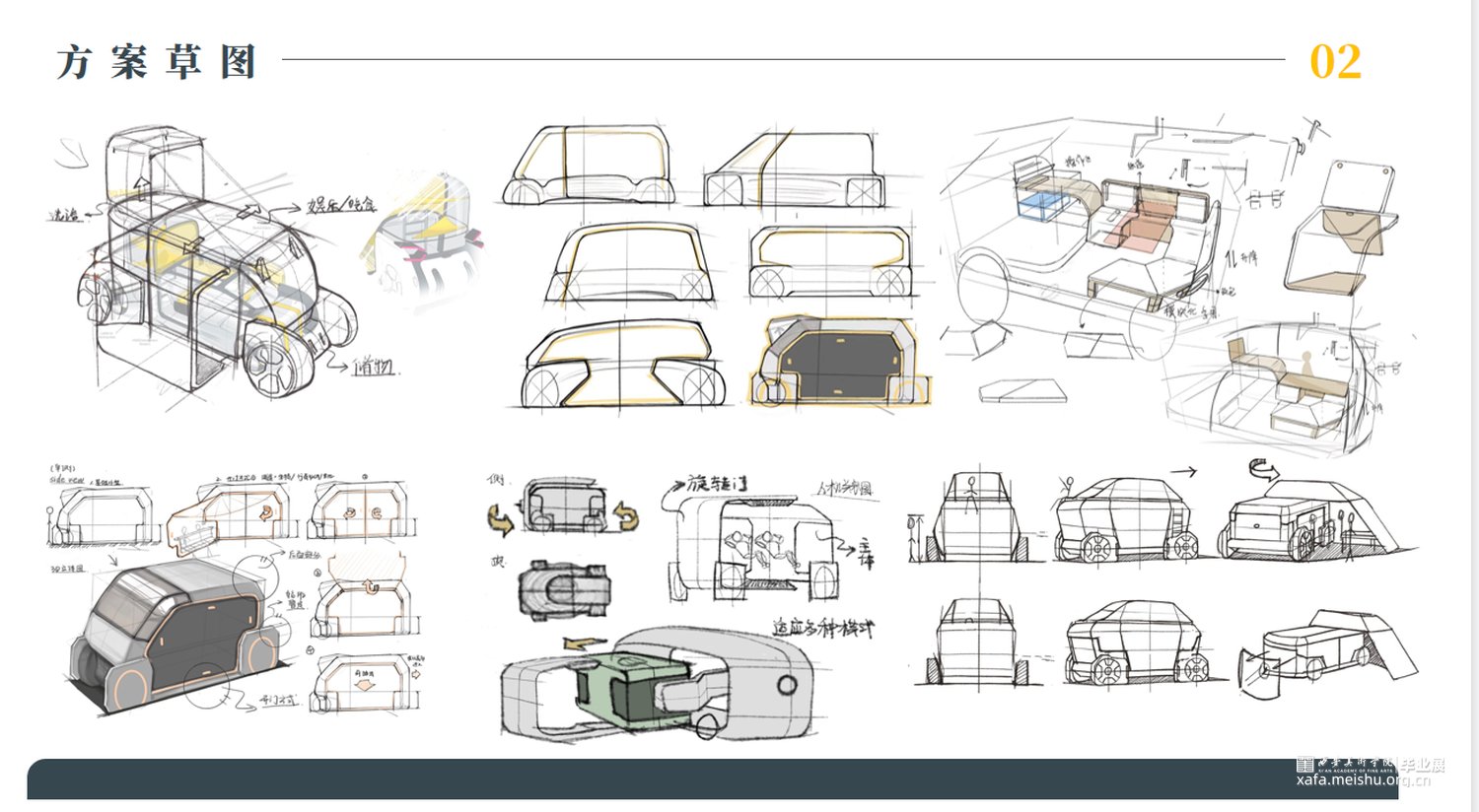Screen dimensions: 1479x812
Task: Click the 方案草图 title heading
Action: pos(157,62)
